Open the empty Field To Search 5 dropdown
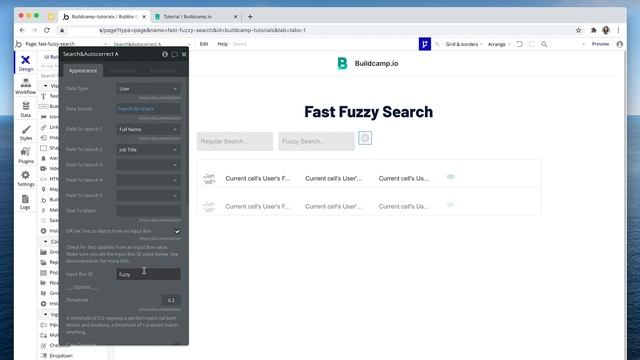Screen dimensions: 640x360 click(x=148, y=196)
